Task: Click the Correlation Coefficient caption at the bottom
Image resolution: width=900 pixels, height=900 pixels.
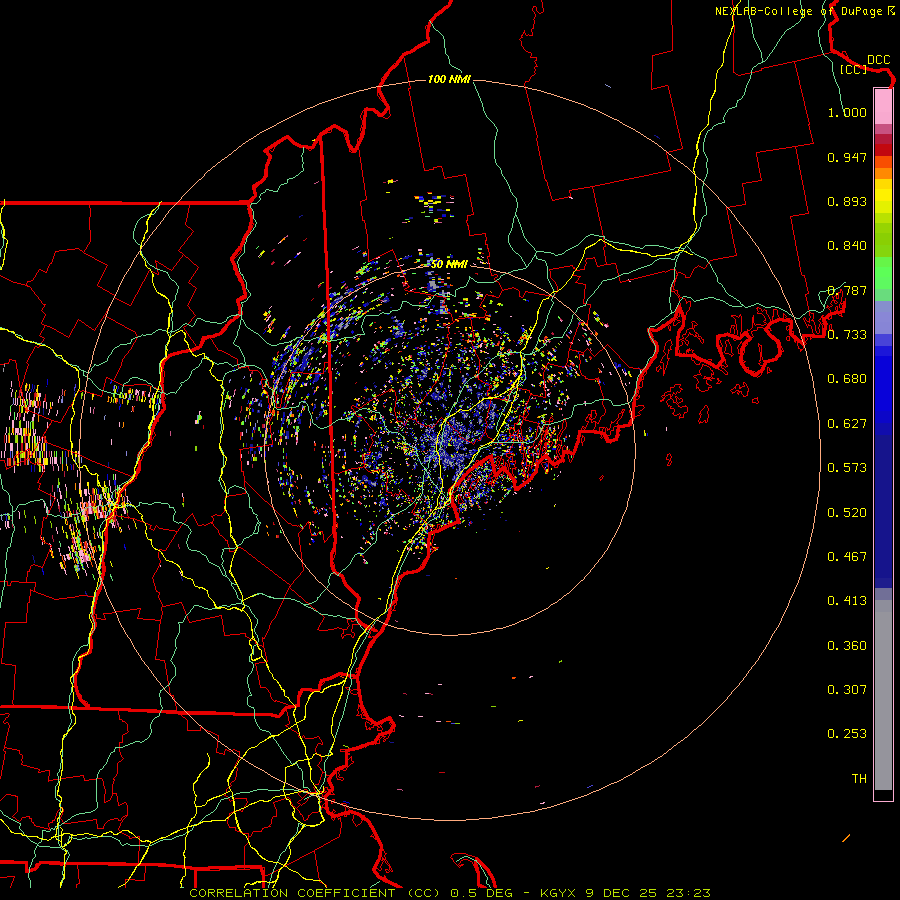Action: tap(449, 893)
